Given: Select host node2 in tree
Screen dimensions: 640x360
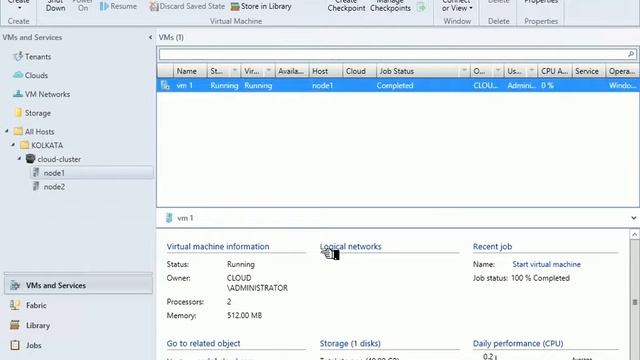Looking at the screenshot, I should 54,187.
